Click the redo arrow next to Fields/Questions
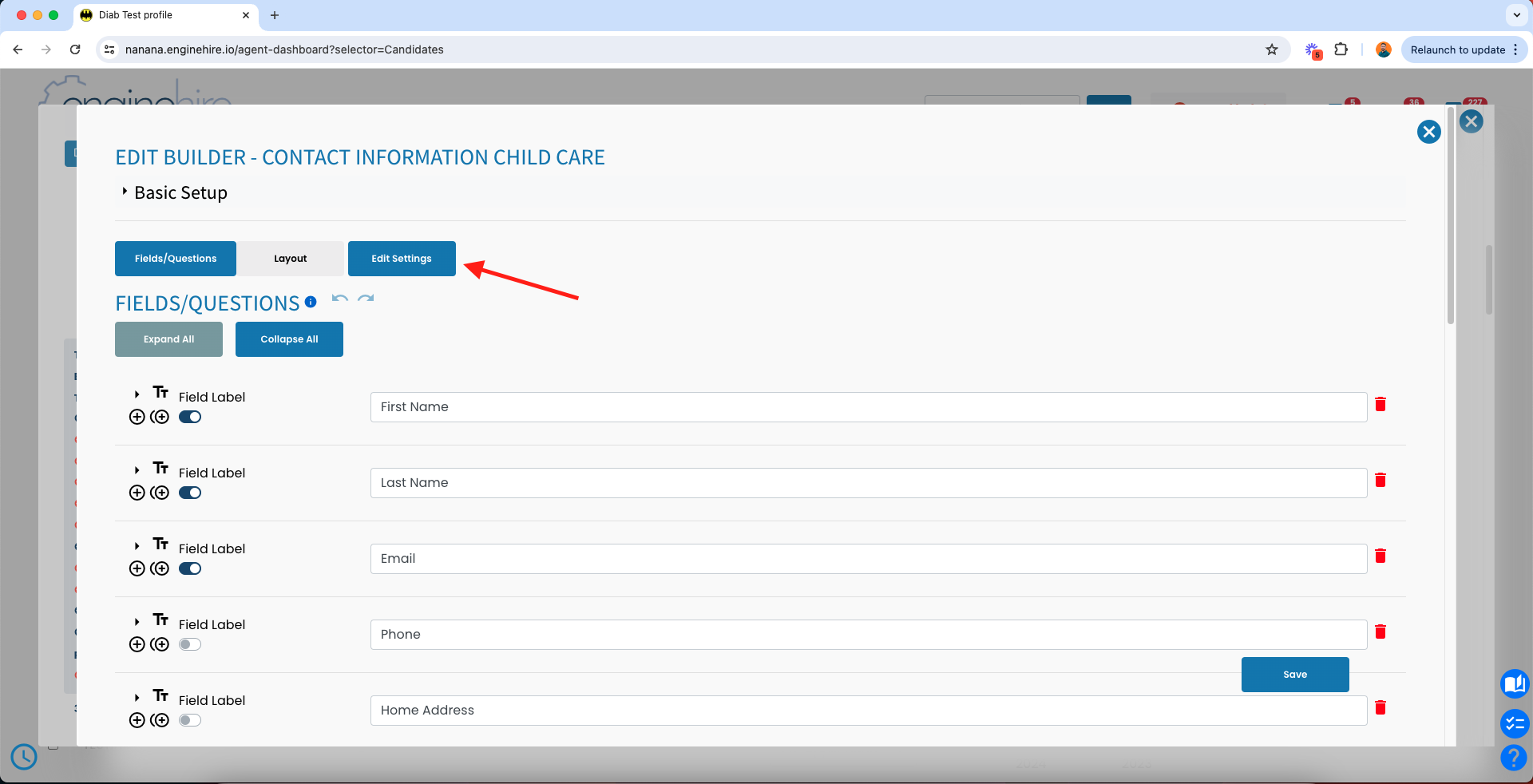 (366, 299)
